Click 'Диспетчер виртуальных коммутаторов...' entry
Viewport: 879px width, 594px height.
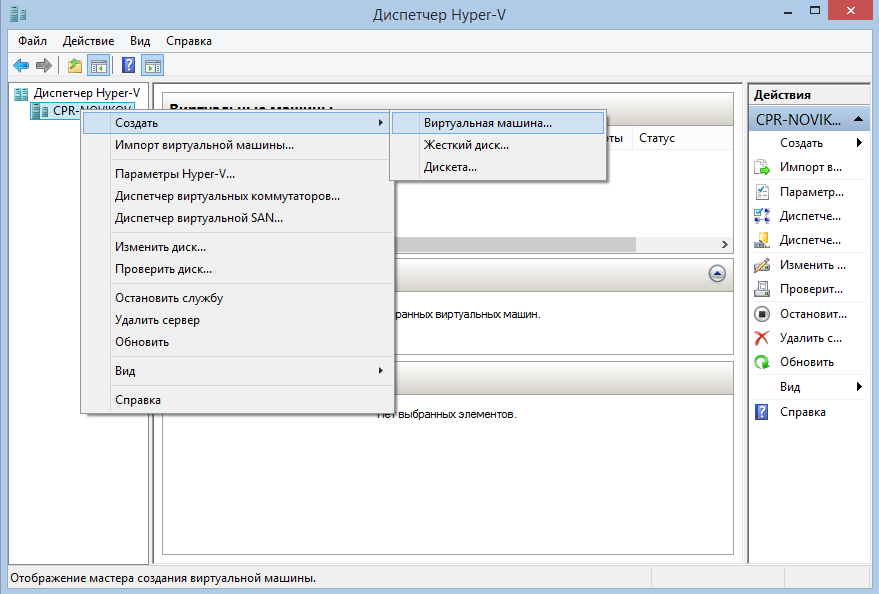coord(227,196)
